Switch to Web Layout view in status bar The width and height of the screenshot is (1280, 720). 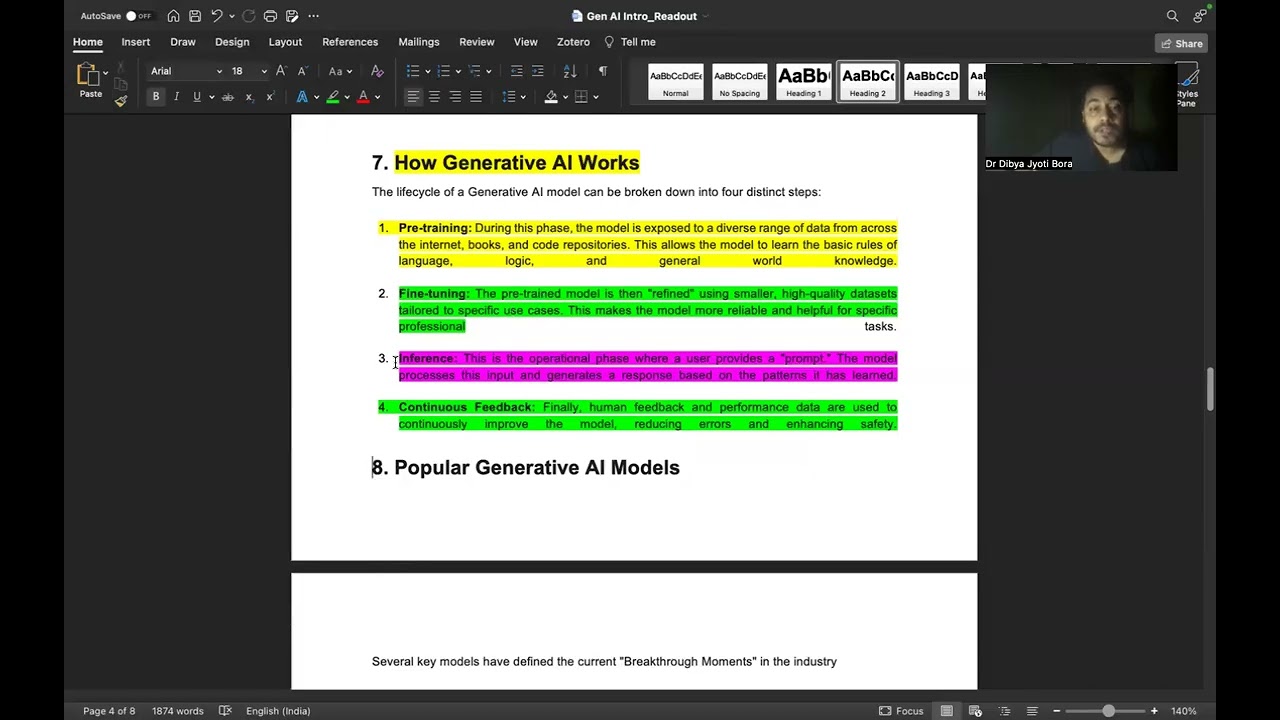click(975, 711)
